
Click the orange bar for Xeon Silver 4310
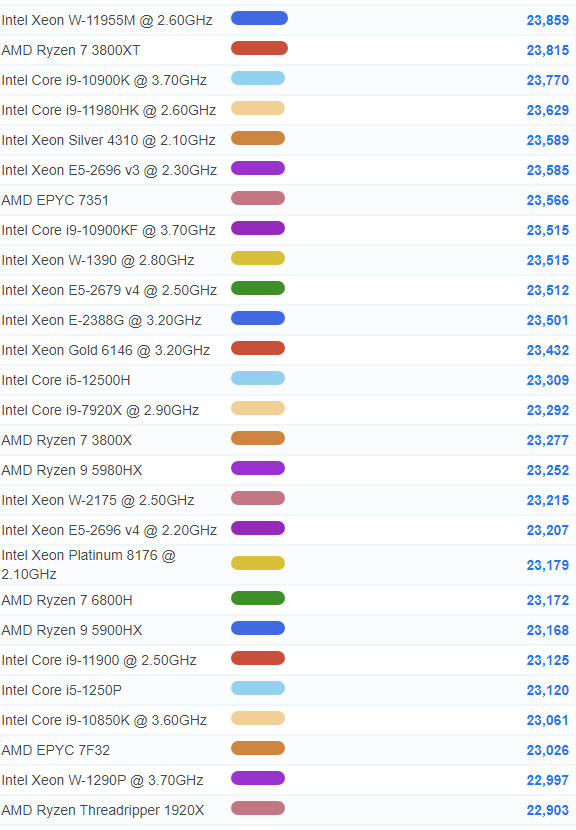pos(258,139)
